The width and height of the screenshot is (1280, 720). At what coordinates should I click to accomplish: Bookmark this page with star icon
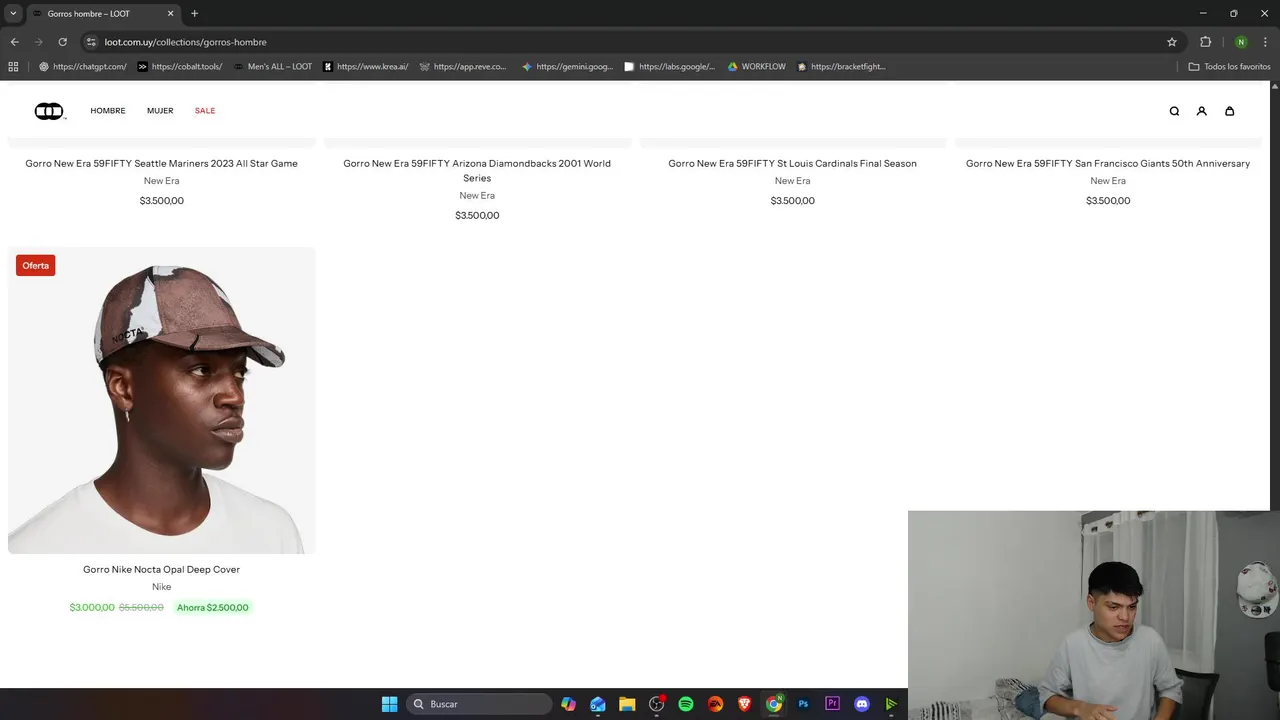(1172, 42)
